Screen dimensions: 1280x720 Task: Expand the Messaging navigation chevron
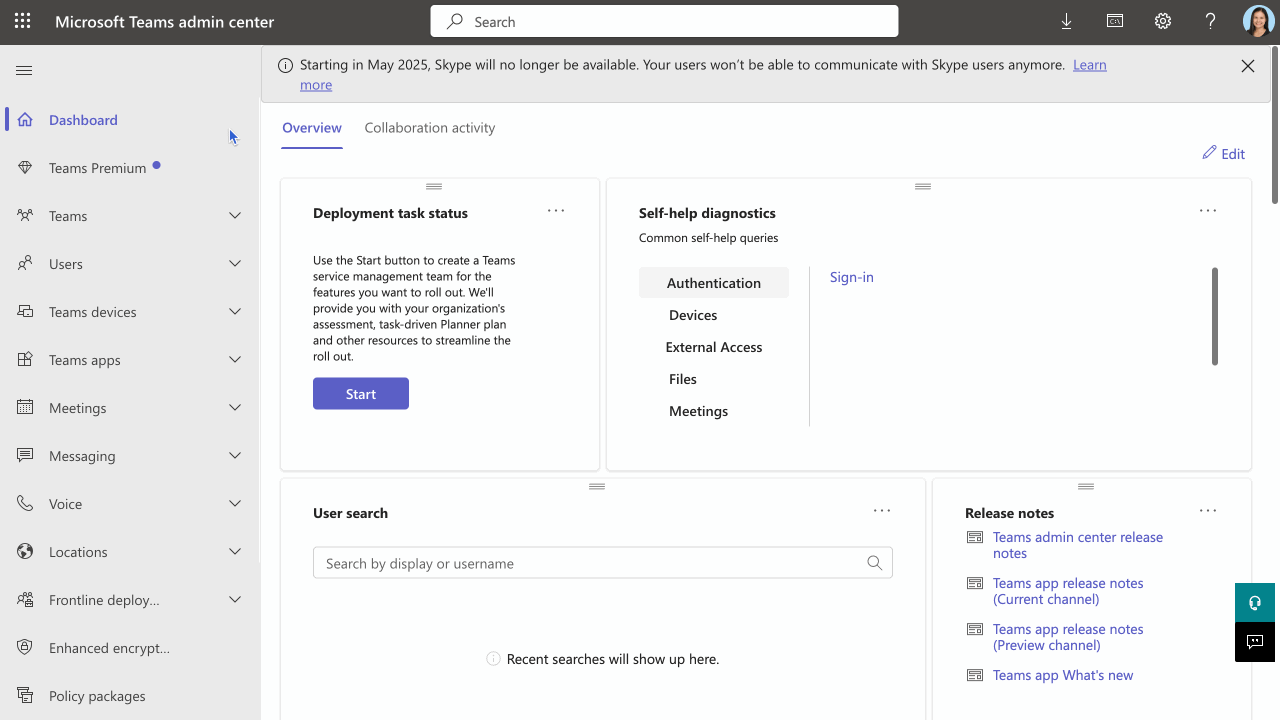pyautogui.click(x=235, y=455)
